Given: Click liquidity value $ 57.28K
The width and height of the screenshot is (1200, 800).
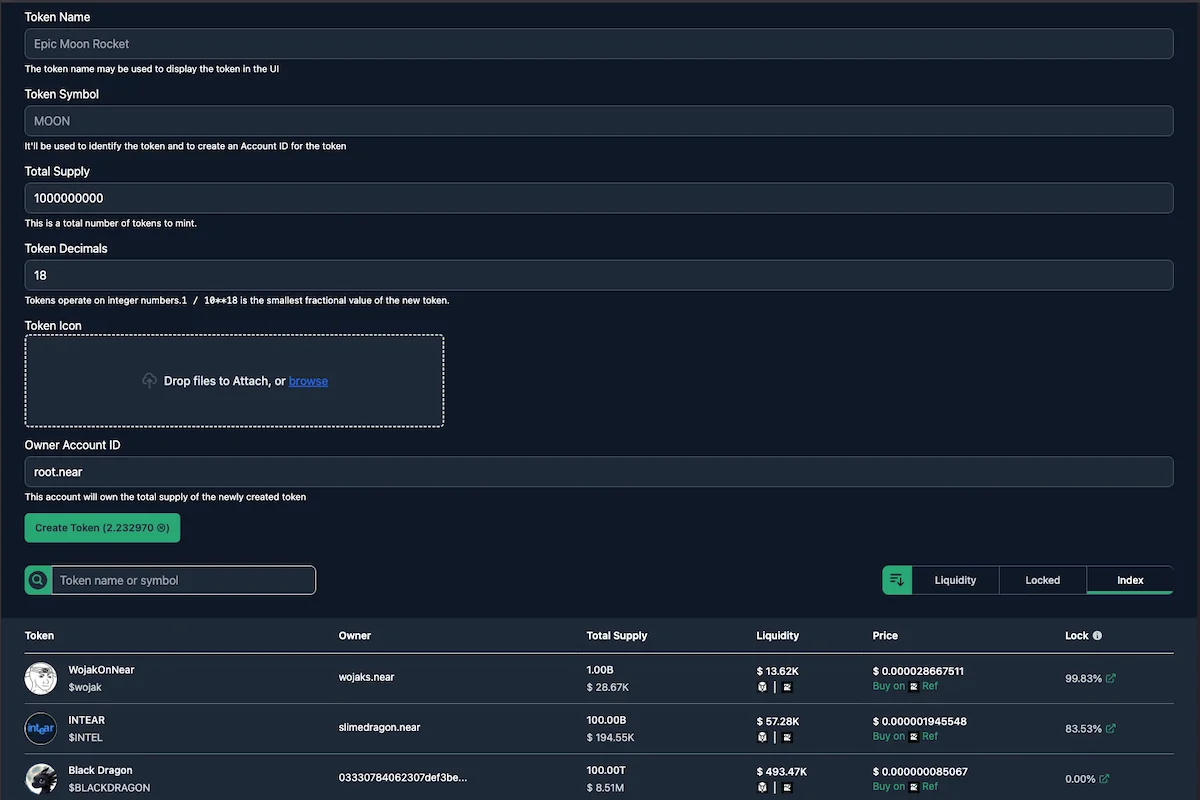Looking at the screenshot, I should click(x=778, y=721).
